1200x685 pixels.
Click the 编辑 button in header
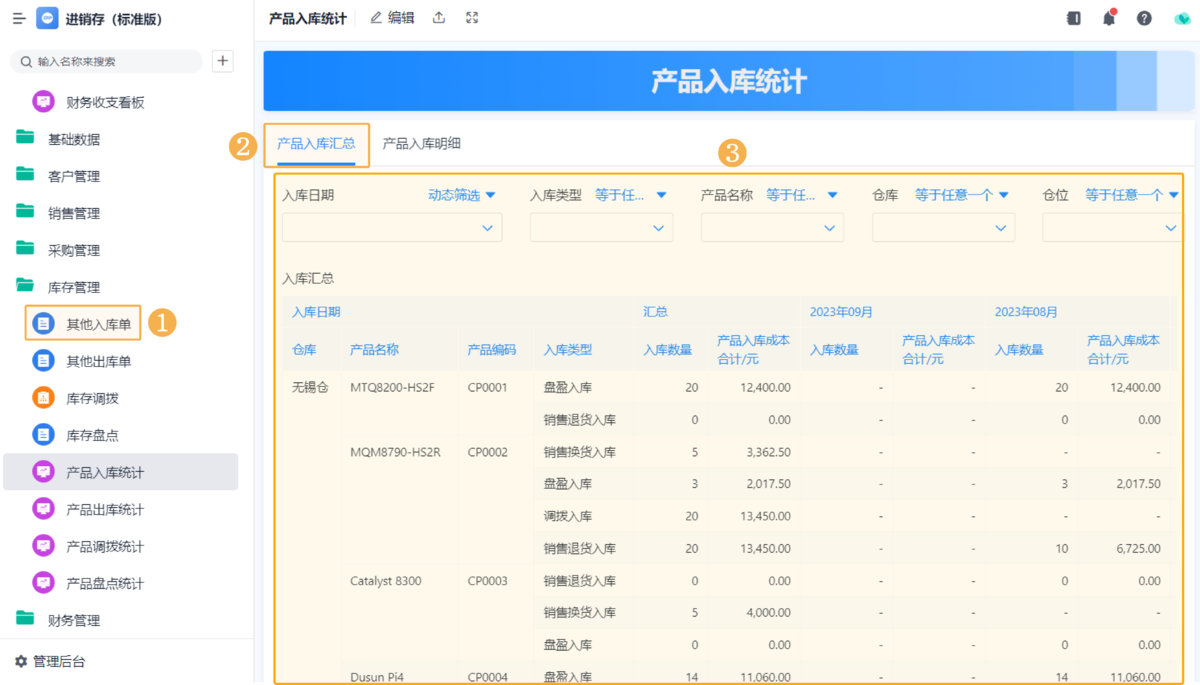392,18
